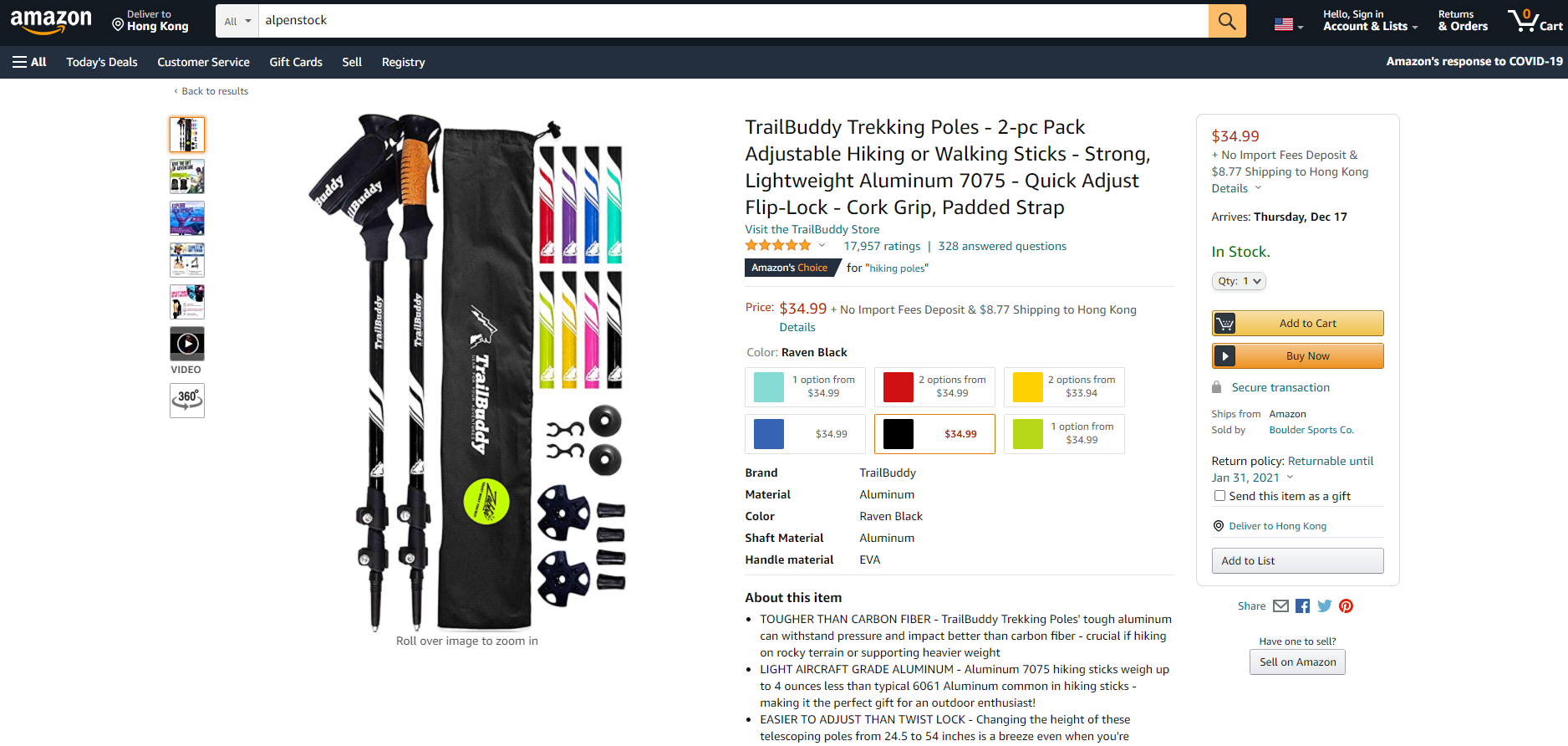Image resolution: width=1568 pixels, height=746 pixels.
Task: Expand the country flag language selector
Action: pyautogui.click(x=1288, y=25)
